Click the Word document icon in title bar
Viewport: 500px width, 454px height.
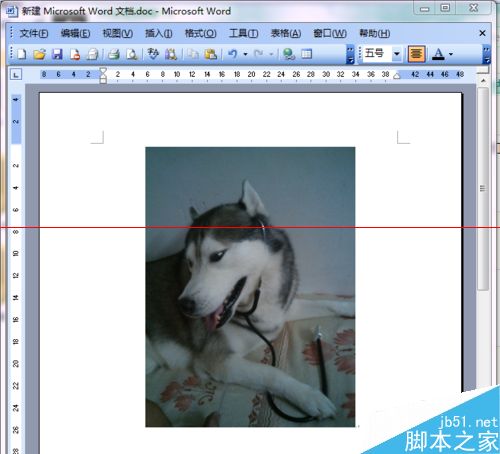click(11, 11)
